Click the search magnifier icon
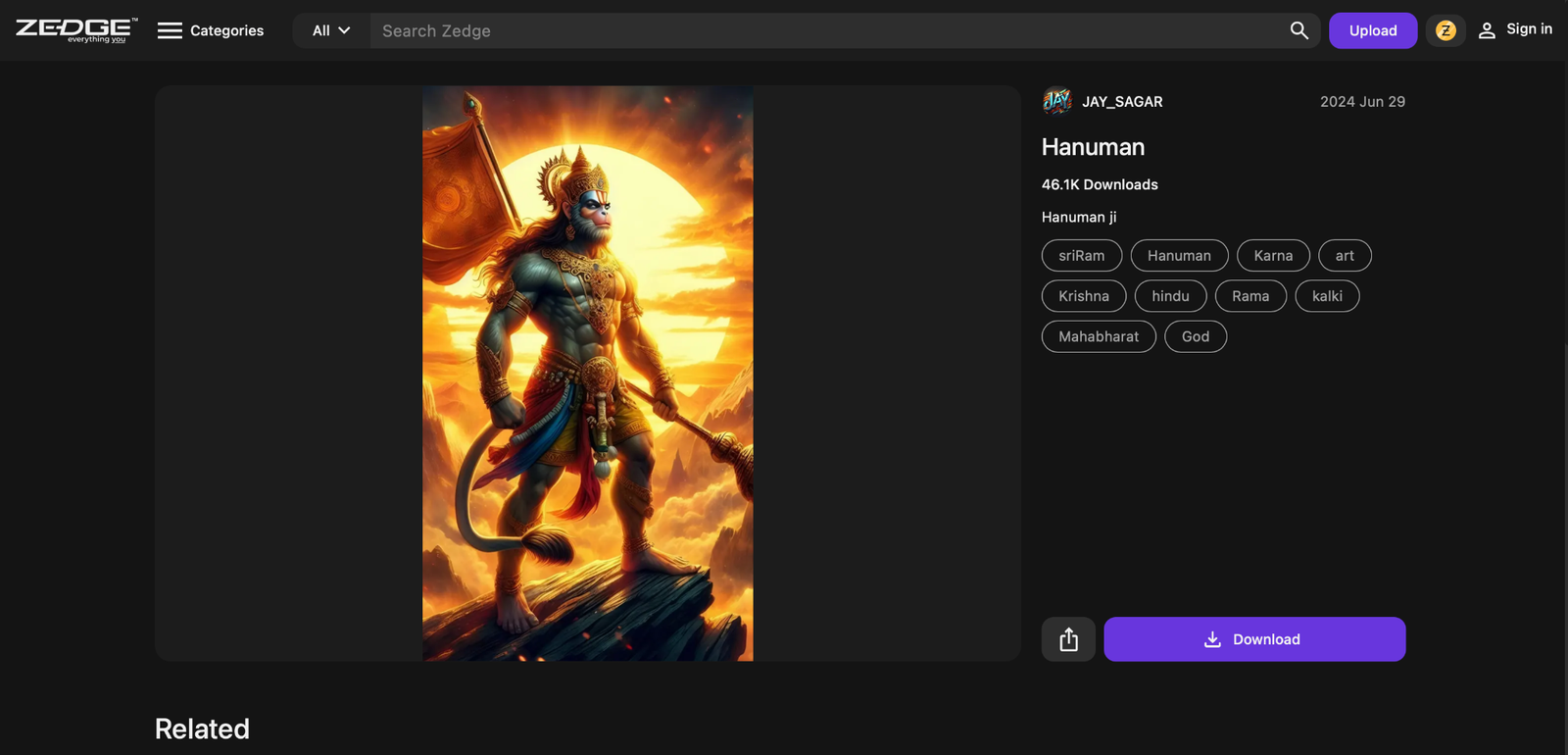 coord(1298,30)
